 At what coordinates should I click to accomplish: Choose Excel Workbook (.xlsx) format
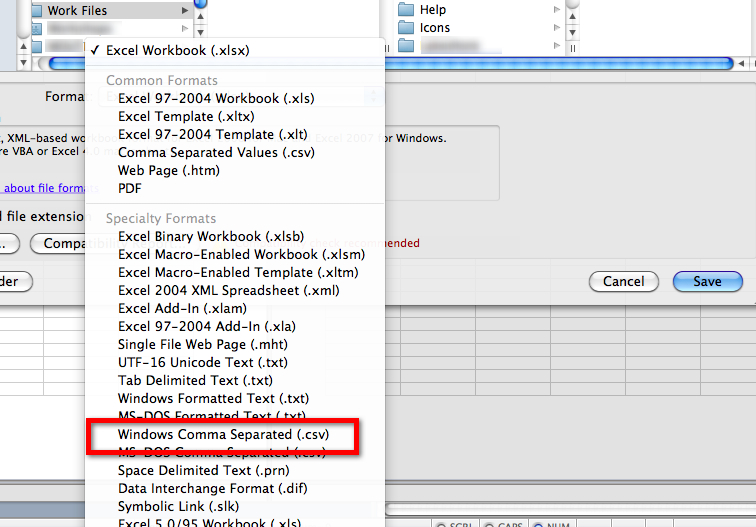coord(177,50)
